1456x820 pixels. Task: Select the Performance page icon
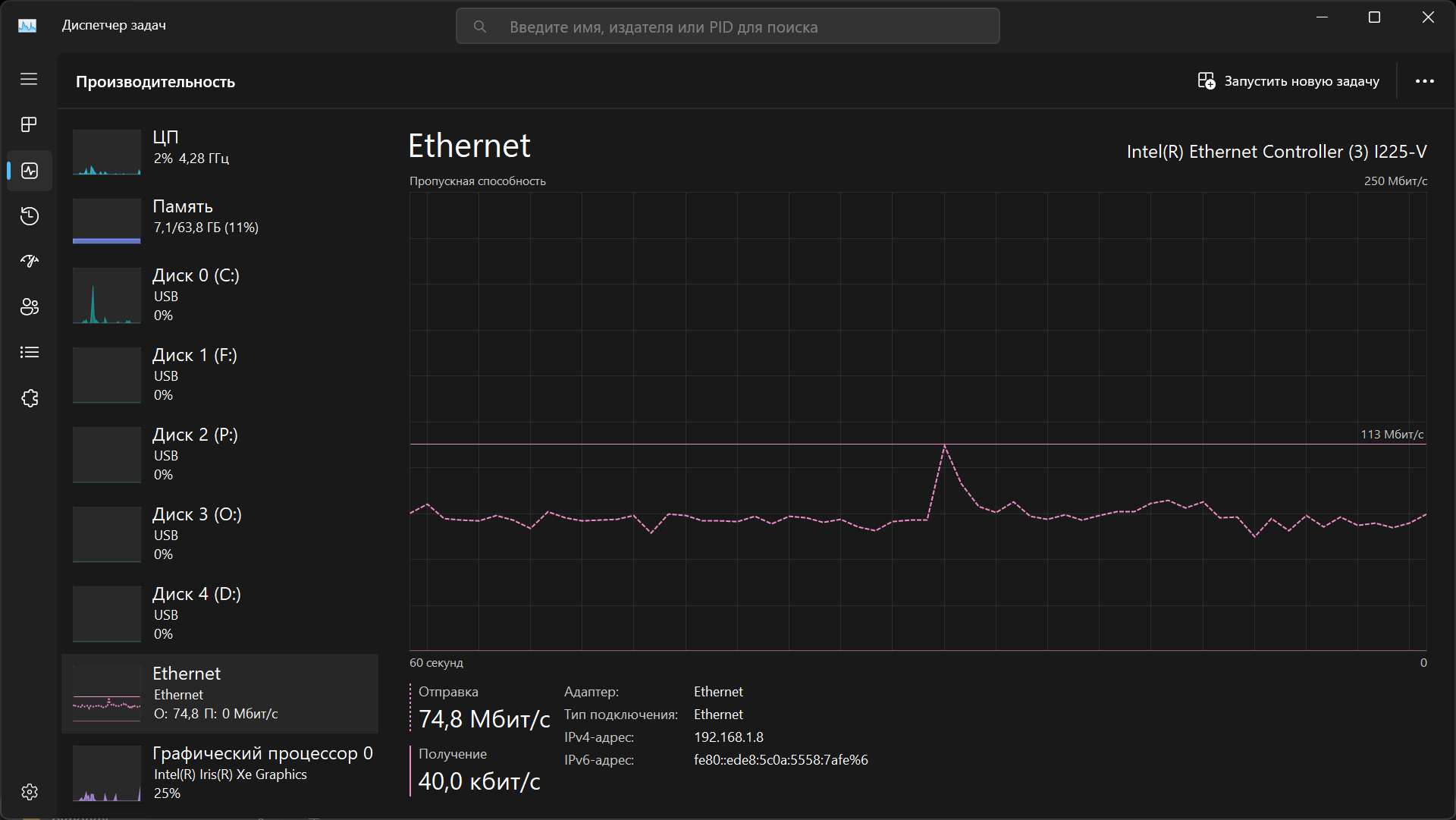click(29, 171)
